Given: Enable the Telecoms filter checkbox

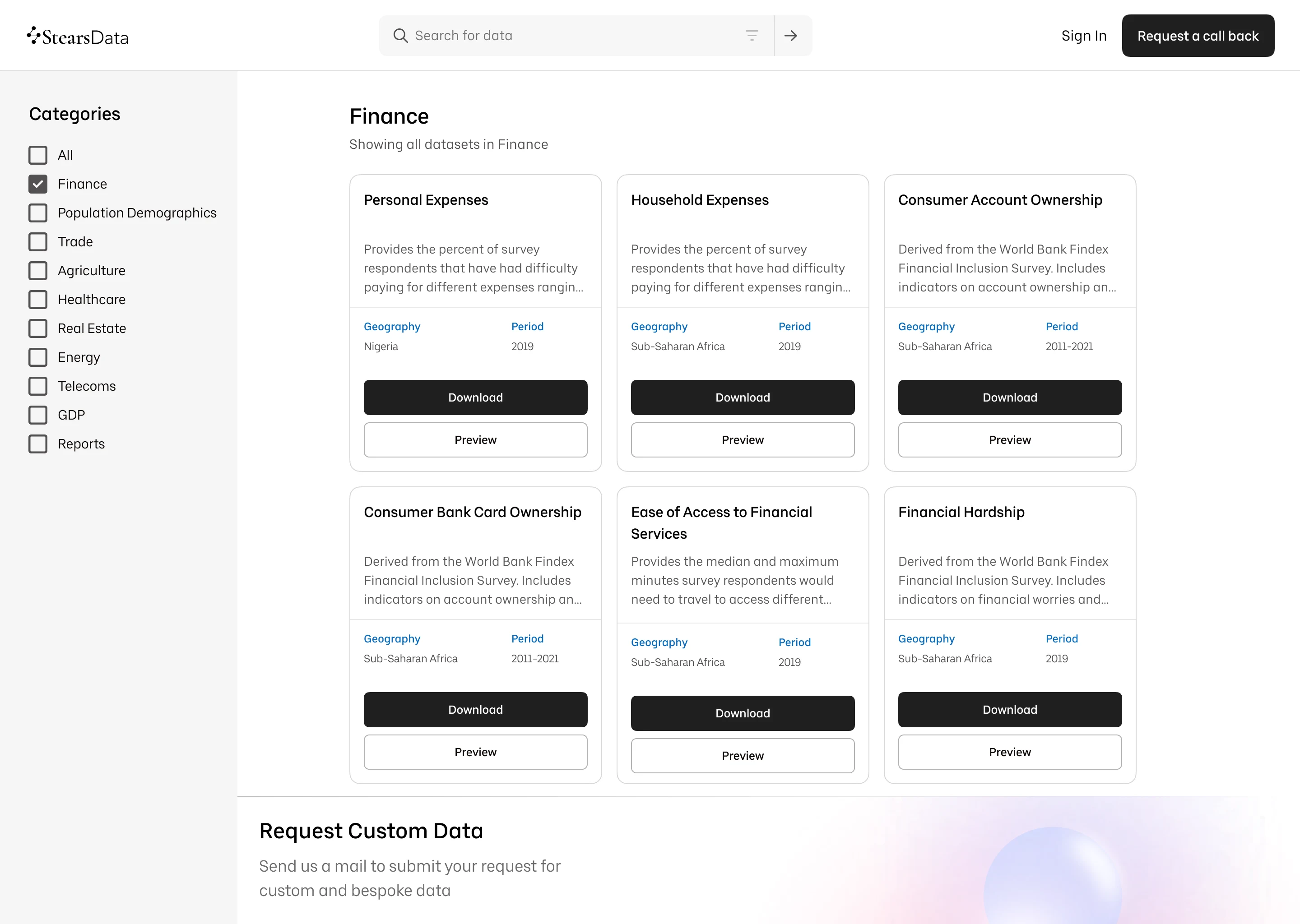Looking at the screenshot, I should click(38, 386).
